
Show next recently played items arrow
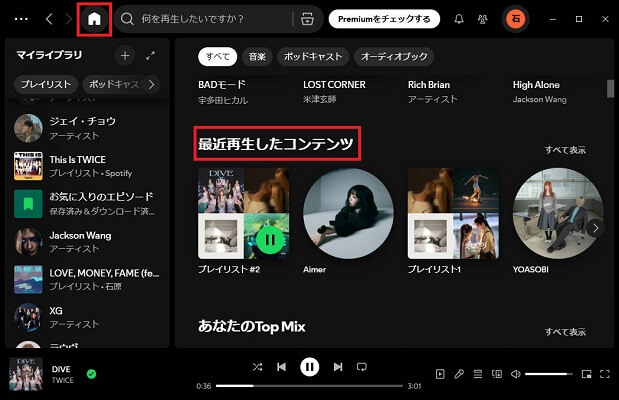click(x=595, y=228)
